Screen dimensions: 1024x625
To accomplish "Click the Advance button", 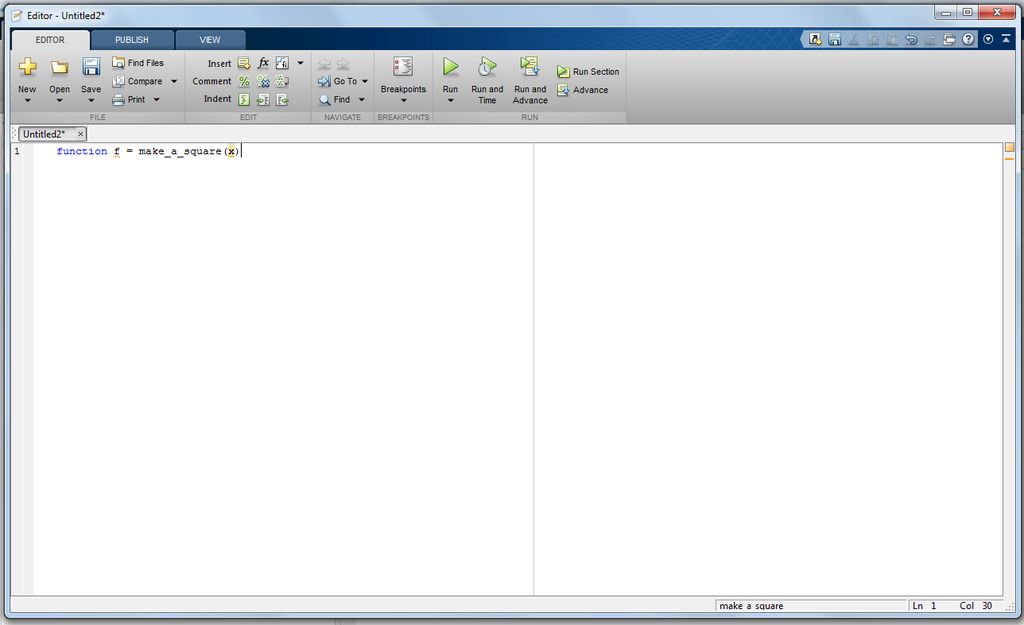I will click(582, 90).
